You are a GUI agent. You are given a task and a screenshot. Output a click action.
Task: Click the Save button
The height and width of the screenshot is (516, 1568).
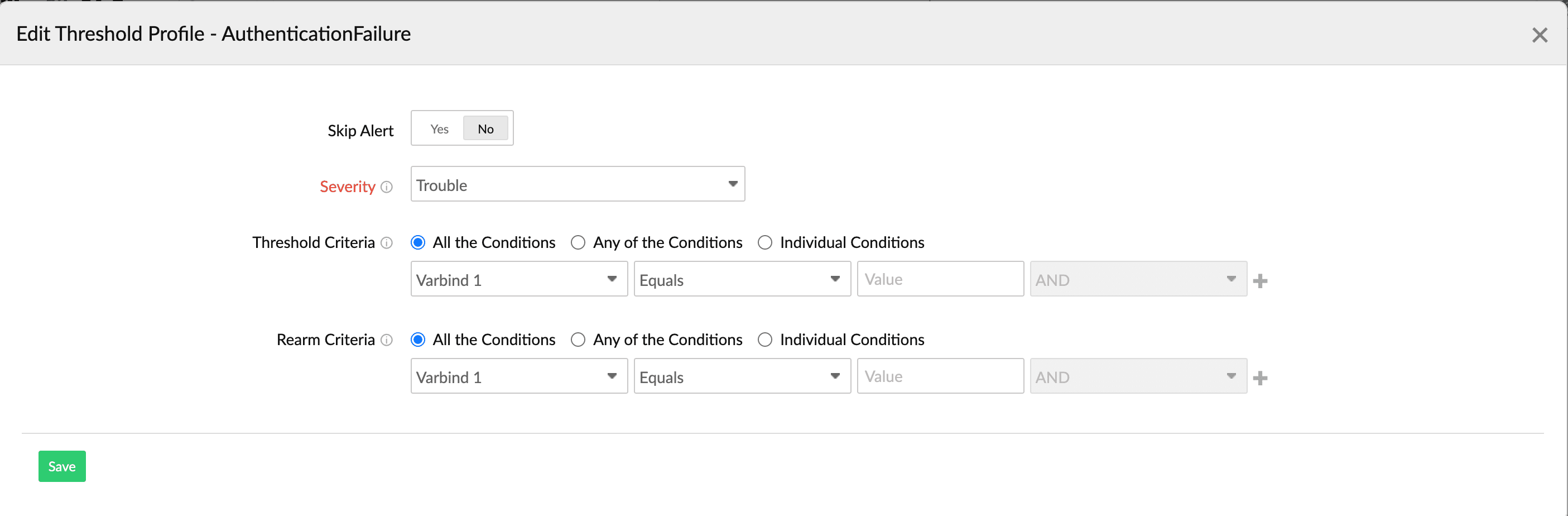(x=62, y=467)
